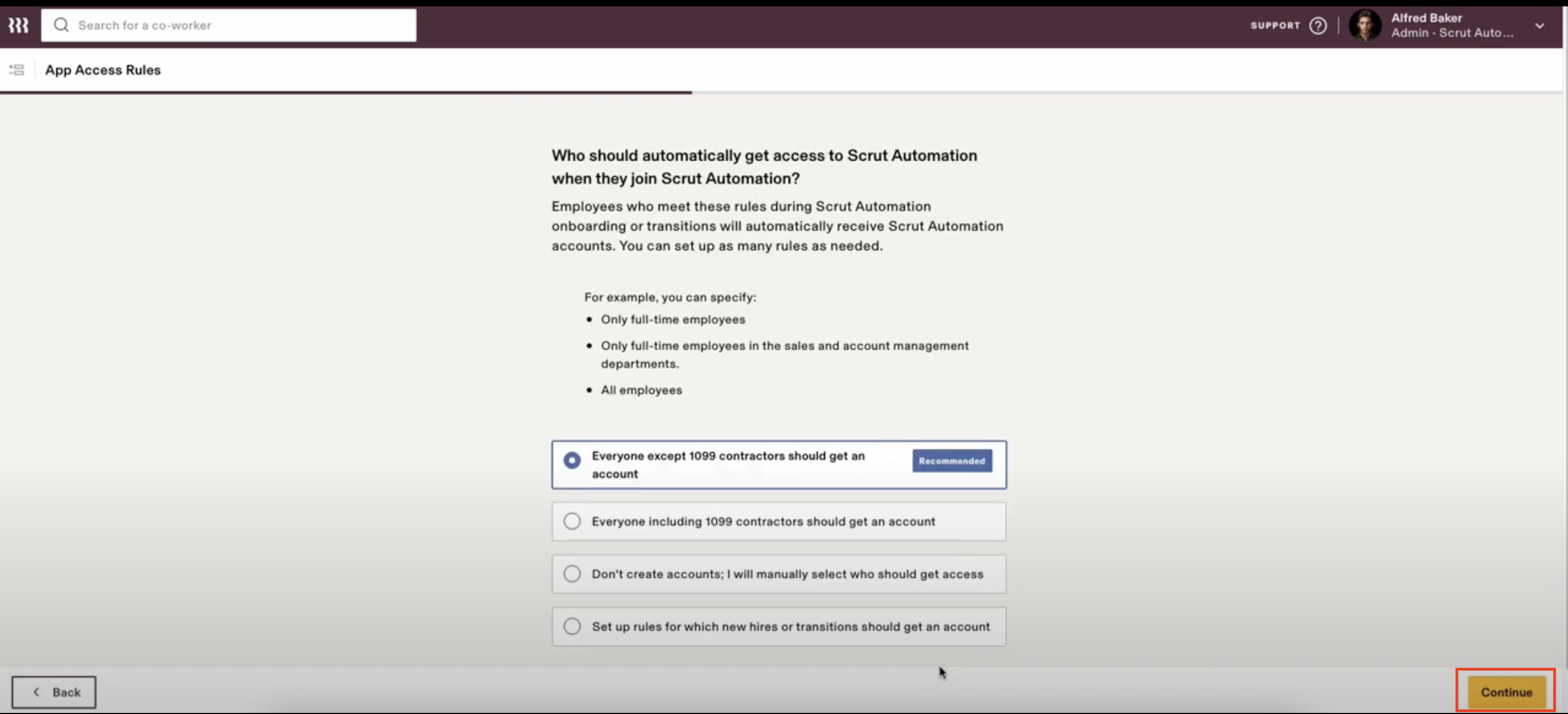1568x714 pixels.
Task: Focus the Search for a co-worker field
Action: (229, 25)
